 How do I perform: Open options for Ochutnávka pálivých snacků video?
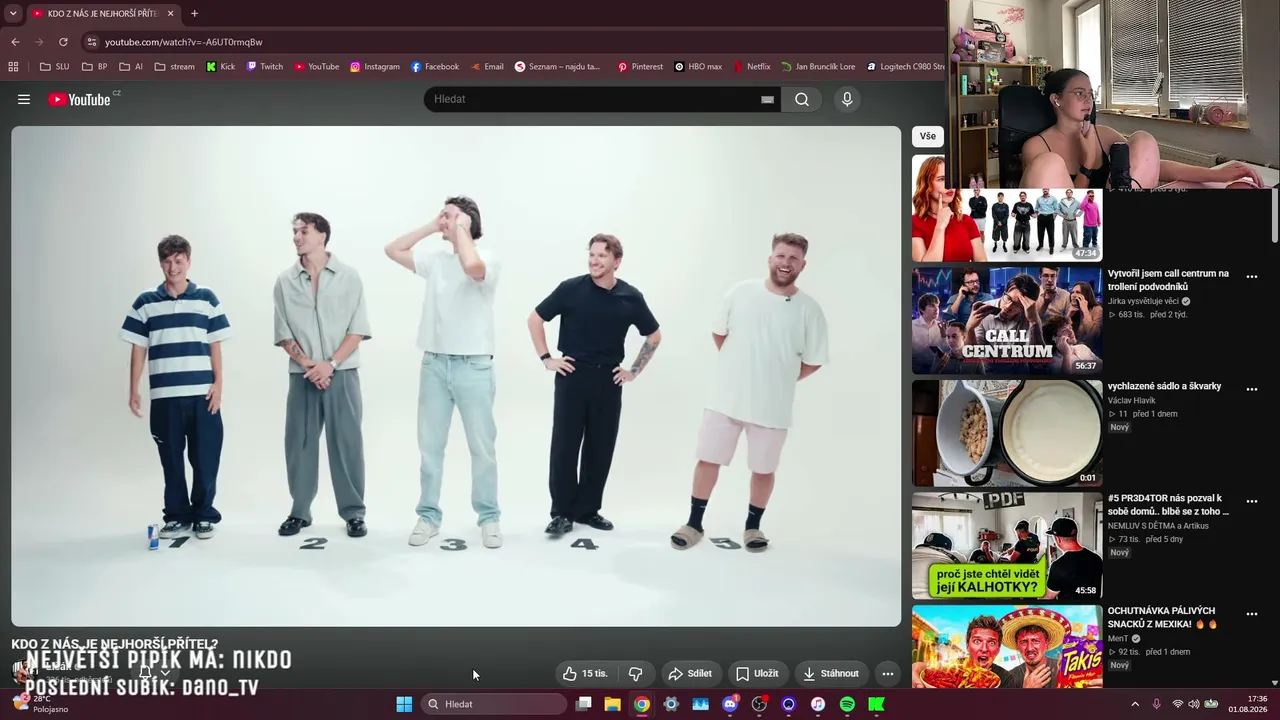pos(1251,614)
